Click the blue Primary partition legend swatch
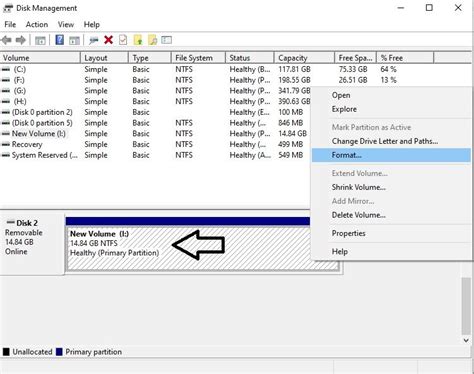 point(59,352)
